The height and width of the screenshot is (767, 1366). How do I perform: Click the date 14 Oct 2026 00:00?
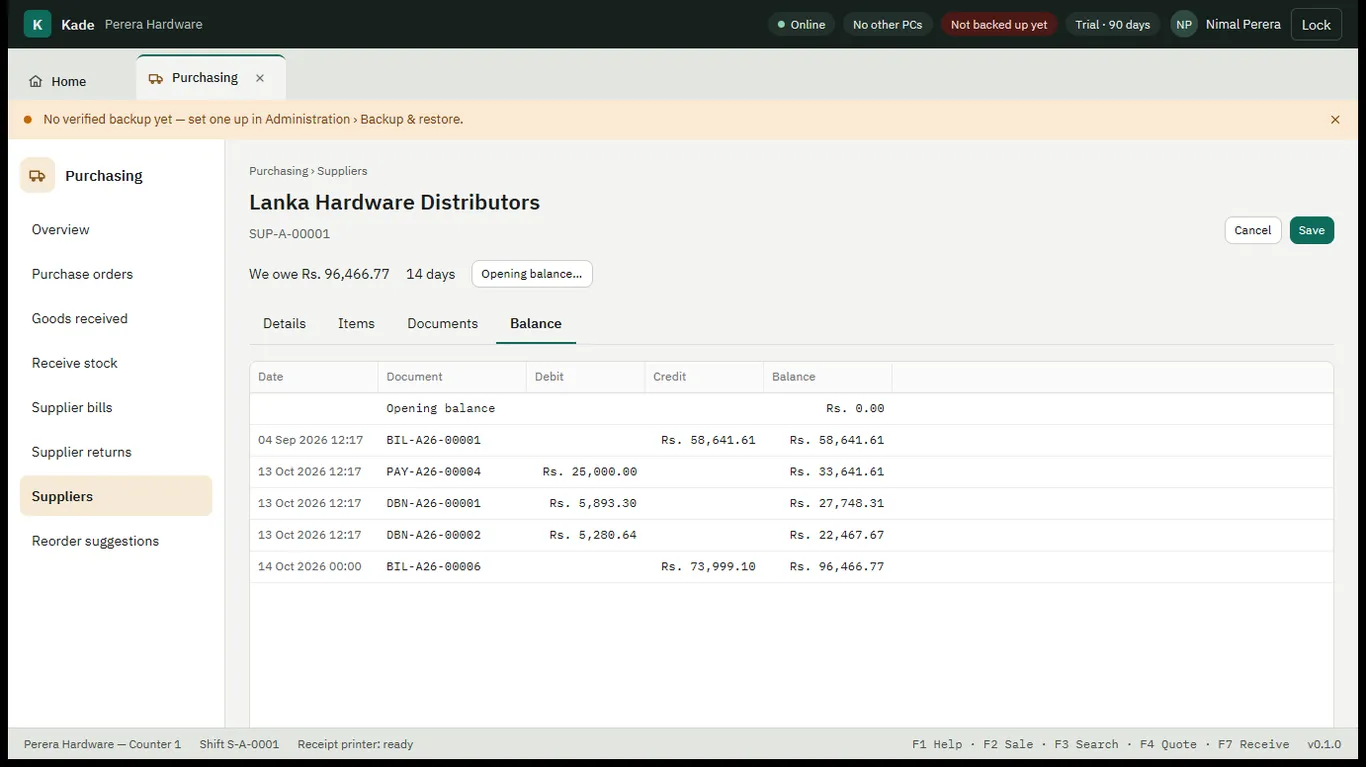point(310,566)
